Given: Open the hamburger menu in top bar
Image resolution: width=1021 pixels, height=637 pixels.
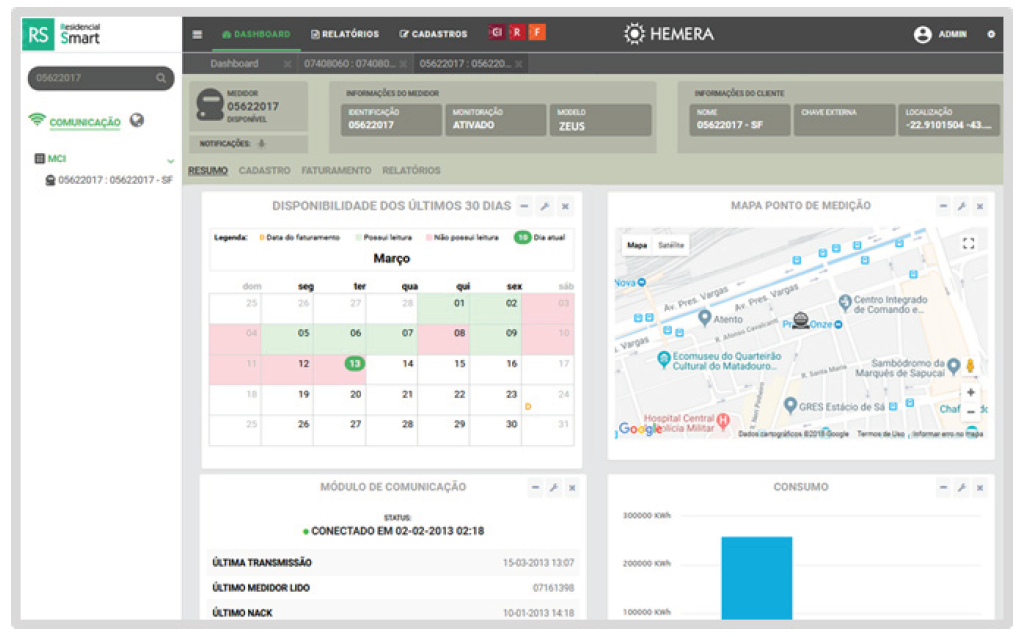Looking at the screenshot, I should point(197,34).
